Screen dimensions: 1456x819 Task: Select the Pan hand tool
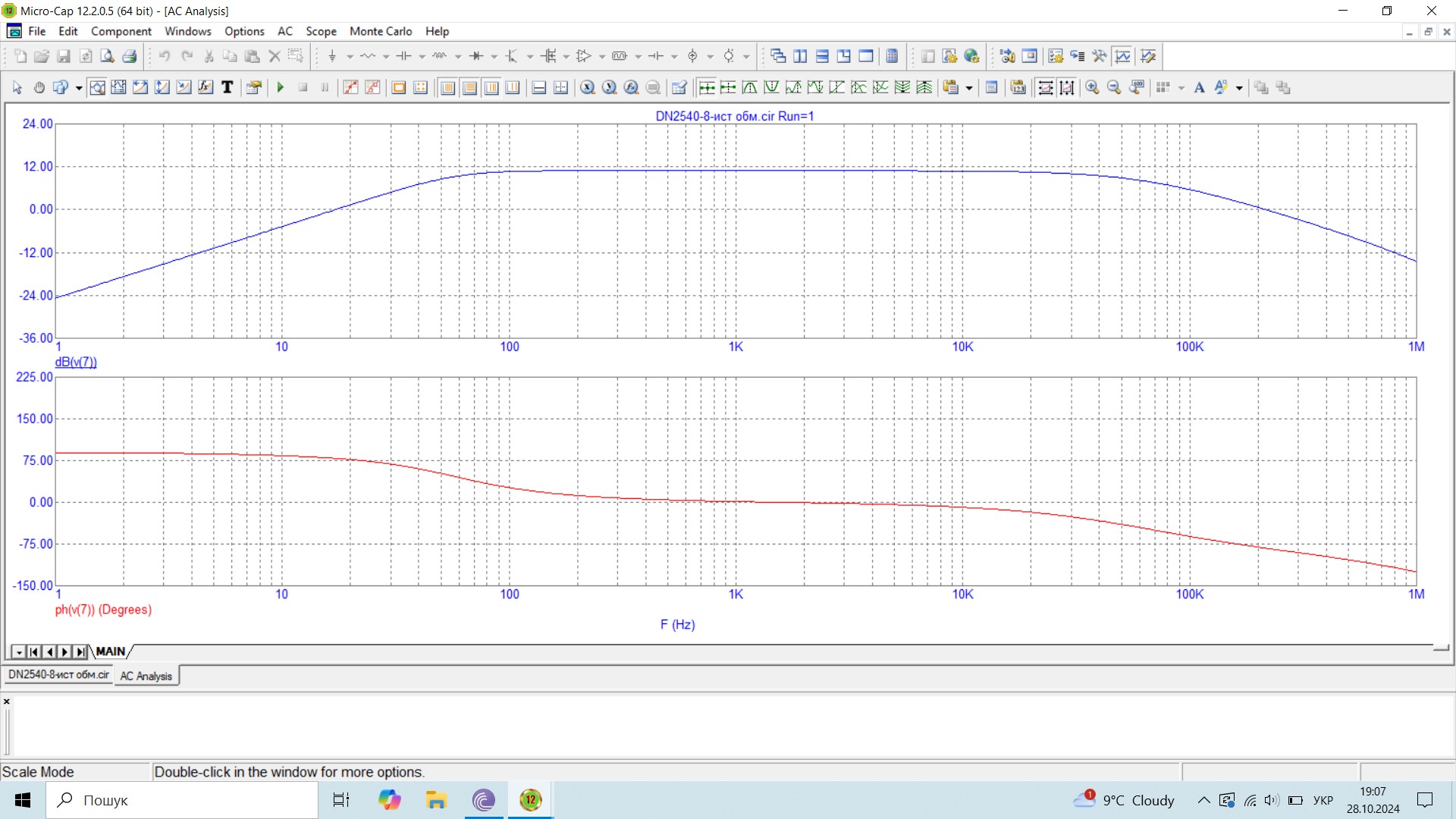(x=39, y=88)
